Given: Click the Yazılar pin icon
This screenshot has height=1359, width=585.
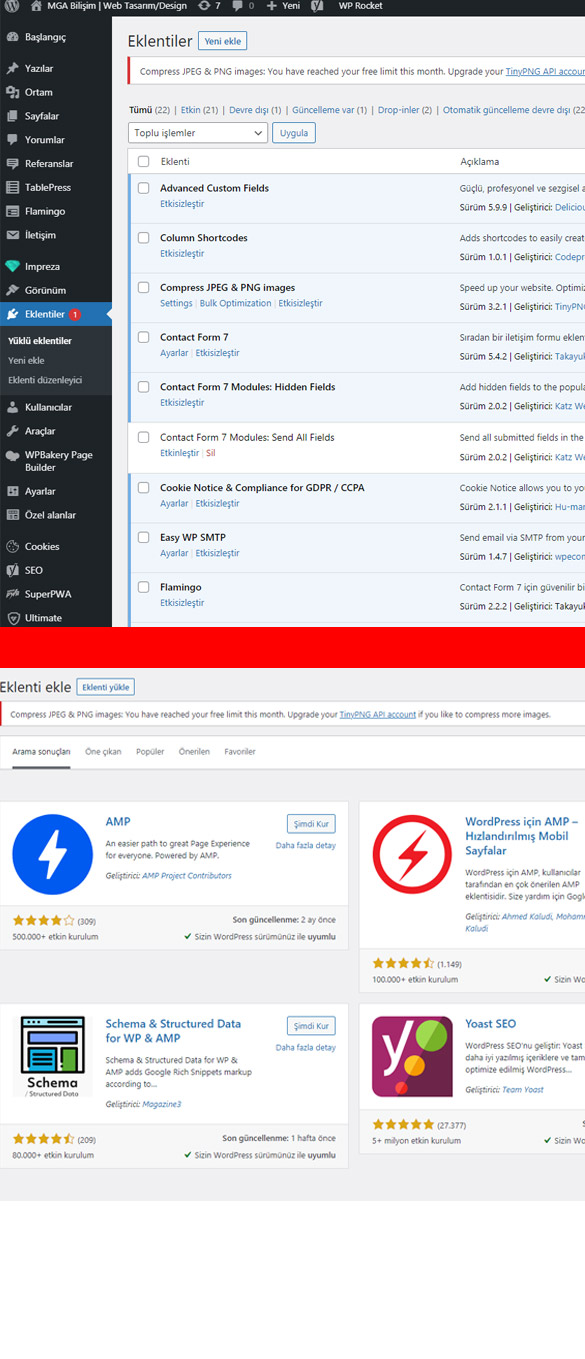Looking at the screenshot, I should [x=12, y=68].
